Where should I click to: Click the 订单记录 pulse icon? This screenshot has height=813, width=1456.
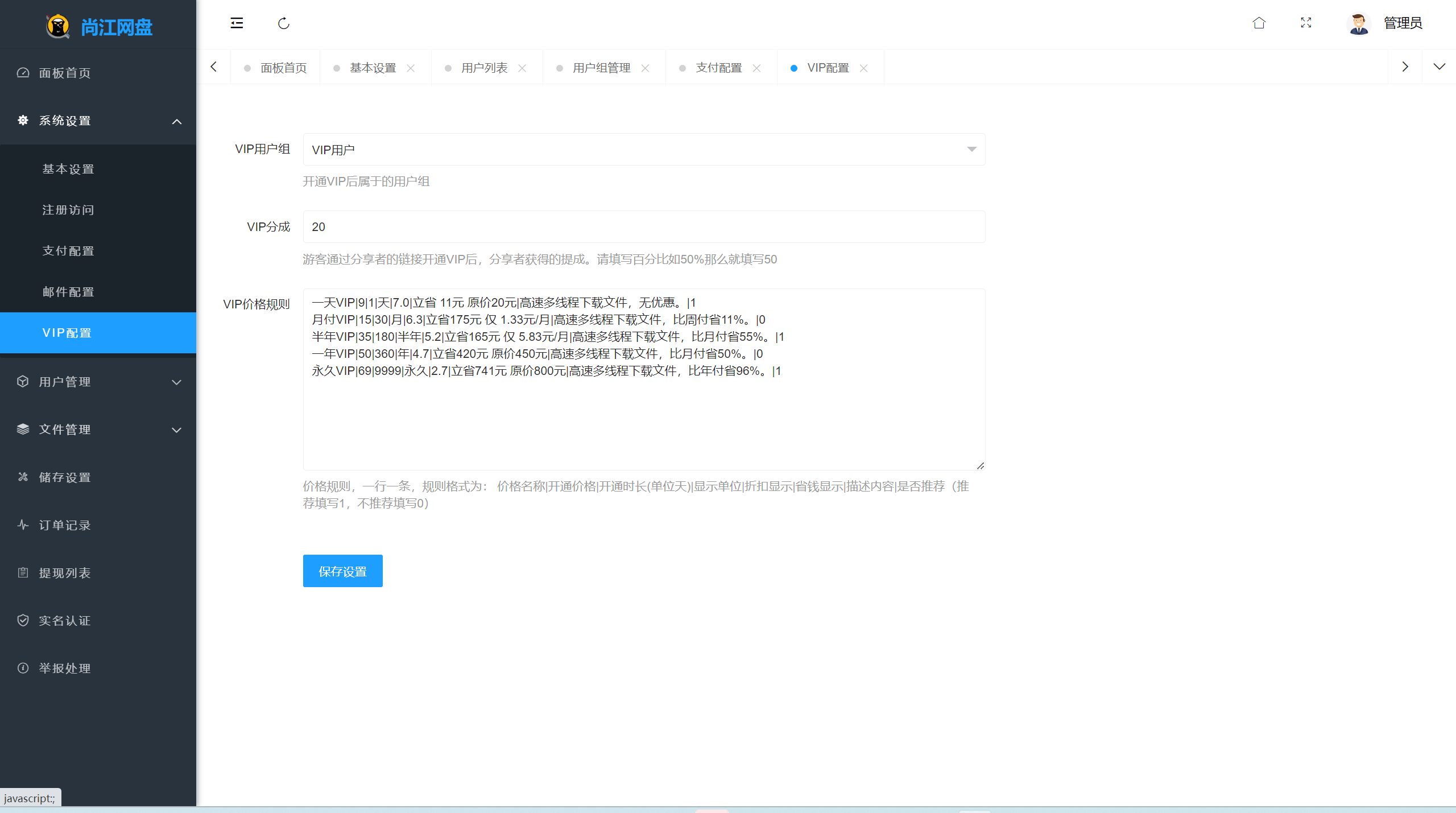point(23,525)
